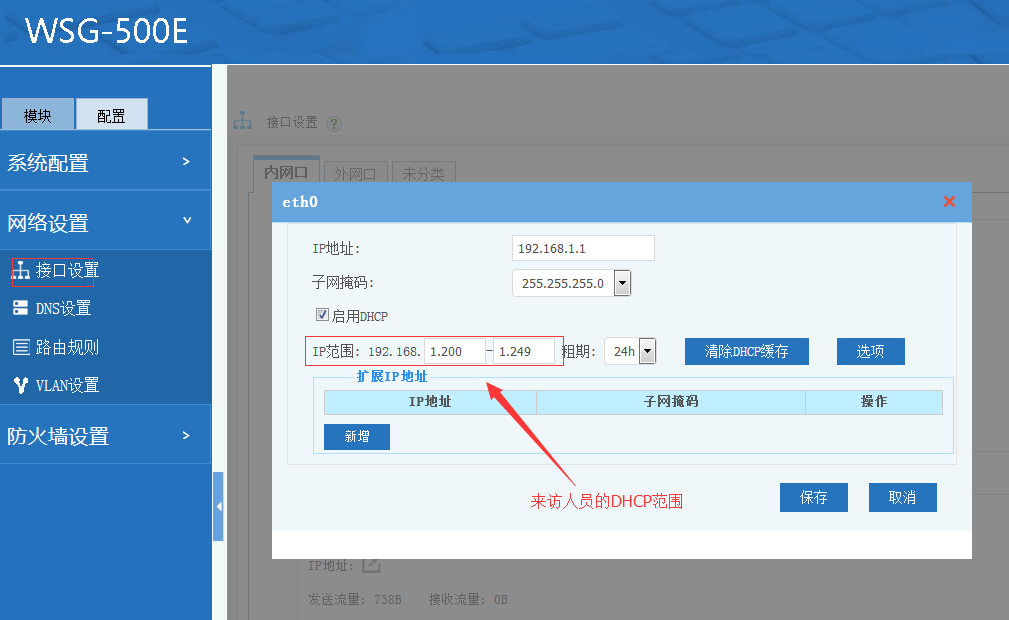Click the 新增 button to add IP
Viewport: 1009px width, 620px height.
[356, 437]
